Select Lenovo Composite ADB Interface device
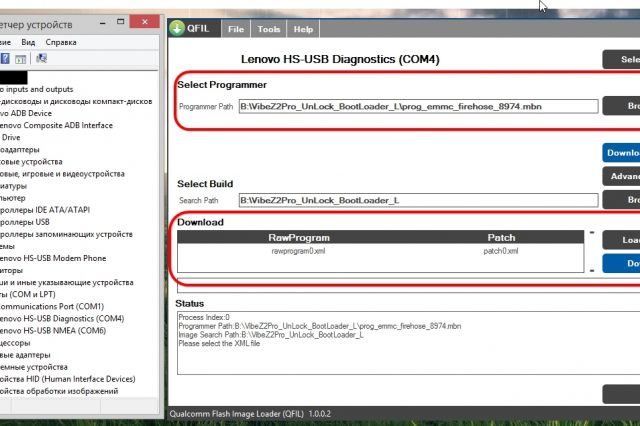Screen dimensions: 640x426 [x=56, y=125]
